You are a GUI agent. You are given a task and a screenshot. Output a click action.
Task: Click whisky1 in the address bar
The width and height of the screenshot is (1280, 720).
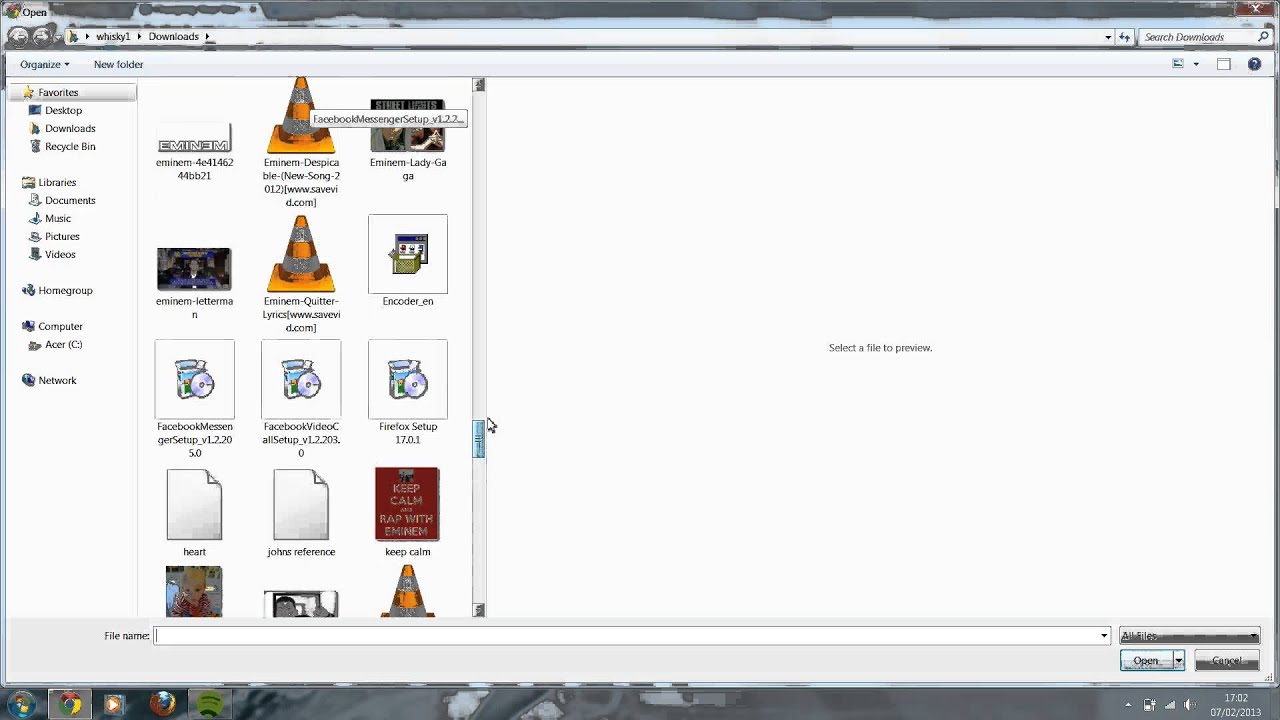[113, 37]
